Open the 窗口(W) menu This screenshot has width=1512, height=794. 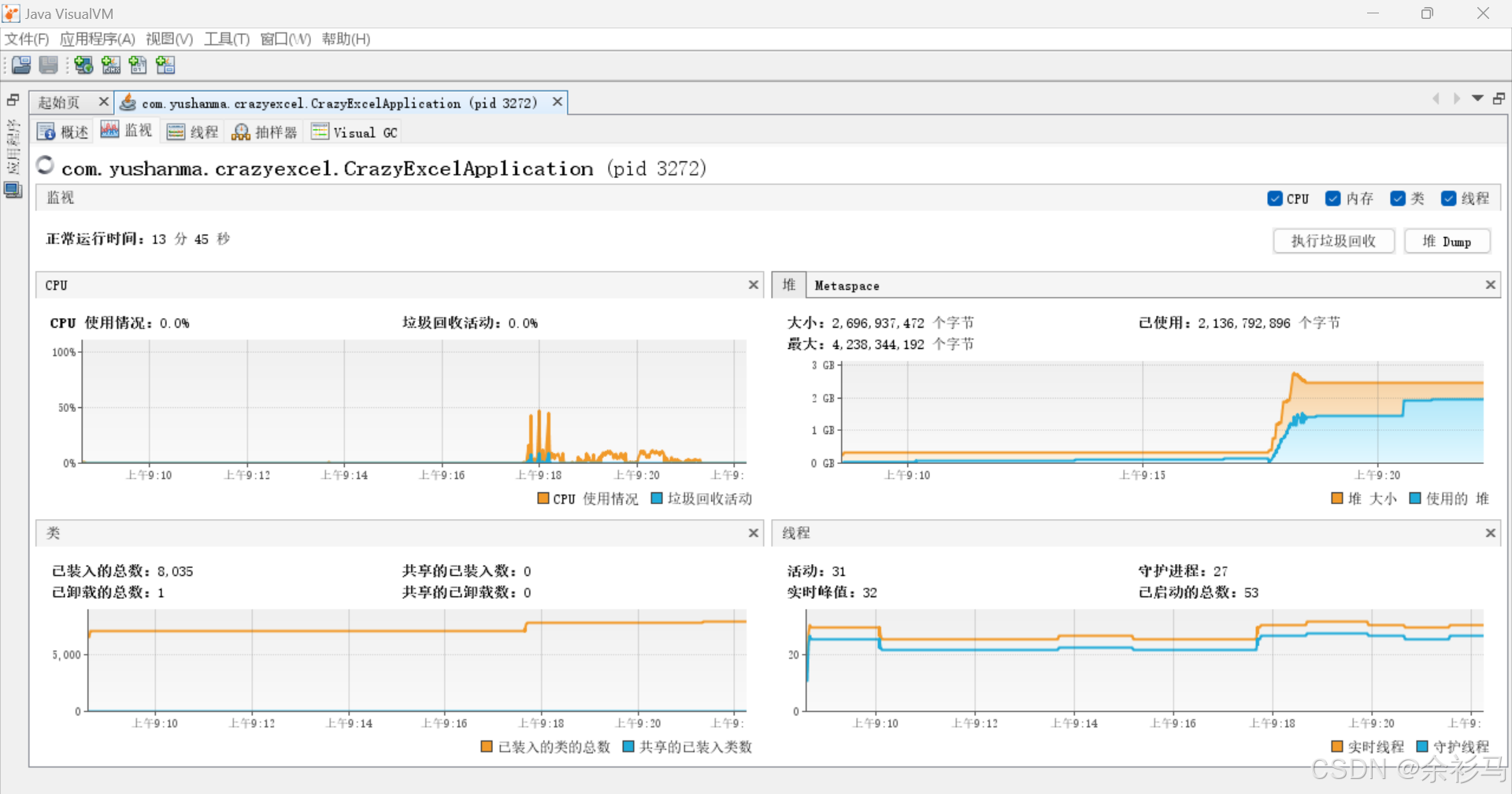tap(285, 39)
